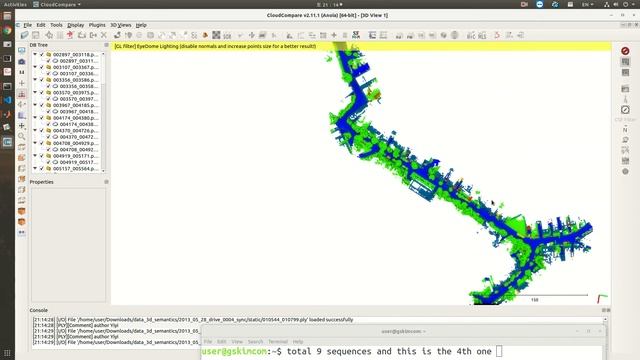This screenshot has width=640, height=360.
Task: Click the EN input language indicator
Action: [587, 4]
